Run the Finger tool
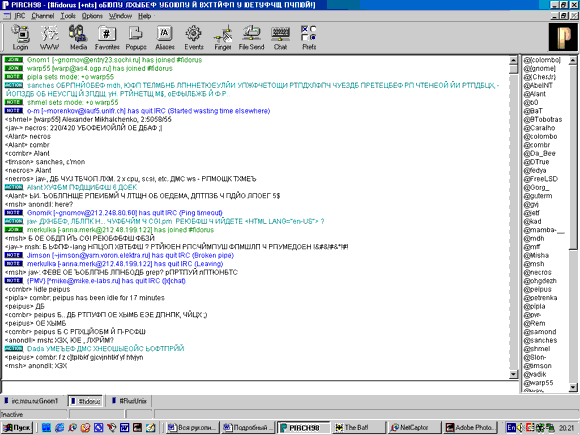Viewport: 580px width, 435px height. [223, 37]
